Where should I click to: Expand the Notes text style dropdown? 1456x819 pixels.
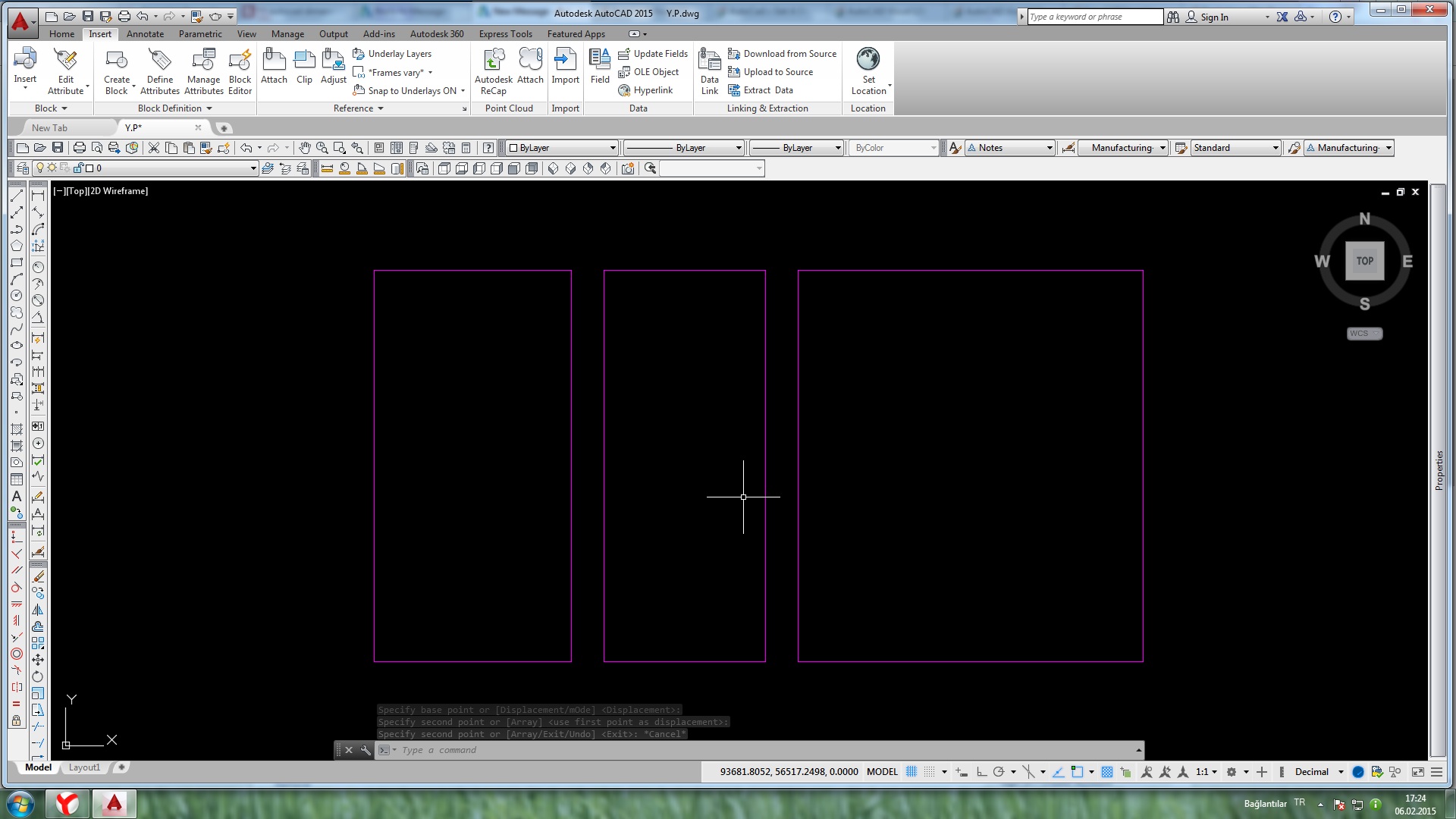click(x=1010, y=148)
